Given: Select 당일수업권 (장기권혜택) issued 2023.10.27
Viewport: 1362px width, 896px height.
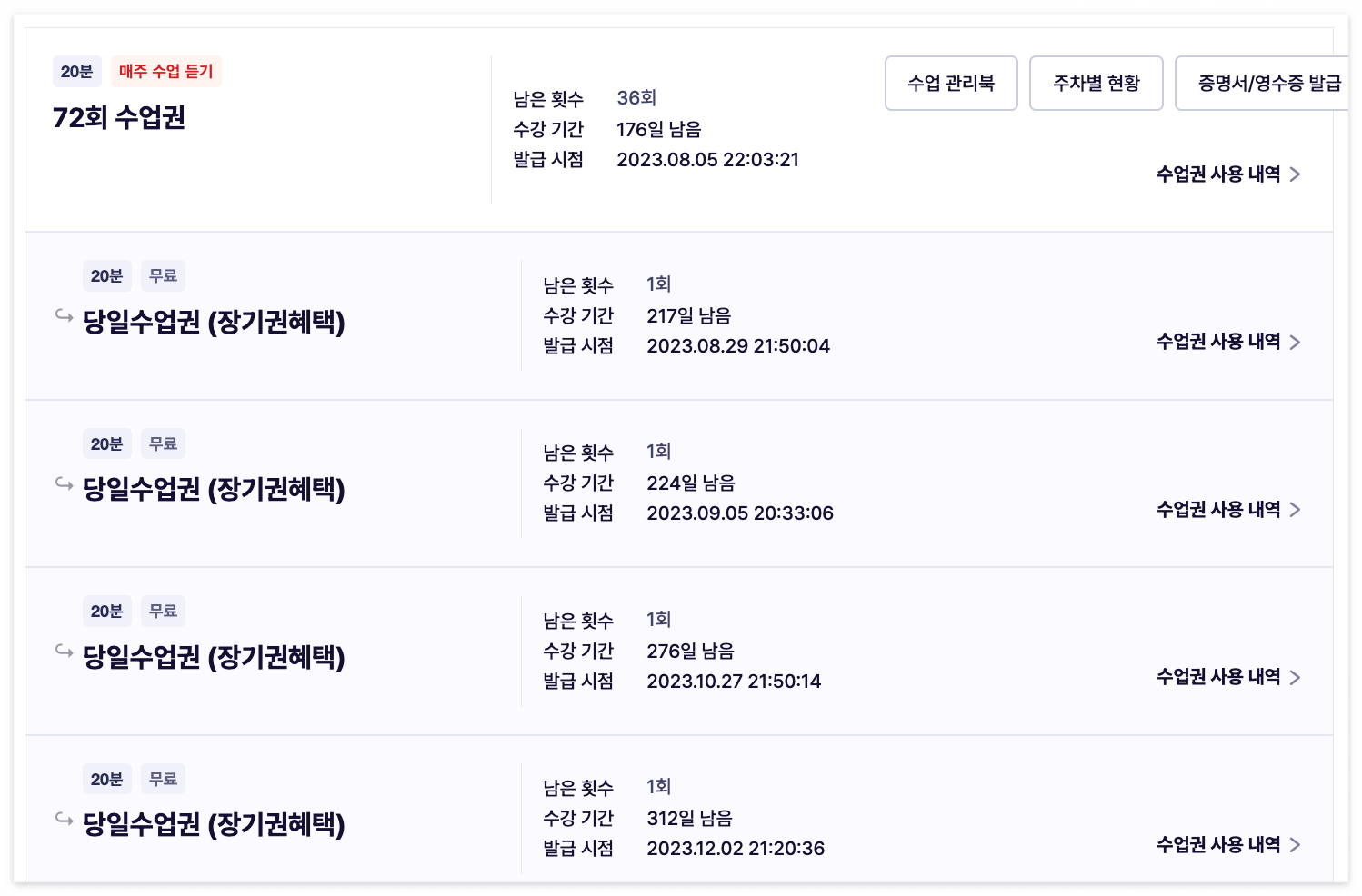Looking at the screenshot, I should pyautogui.click(x=214, y=657).
